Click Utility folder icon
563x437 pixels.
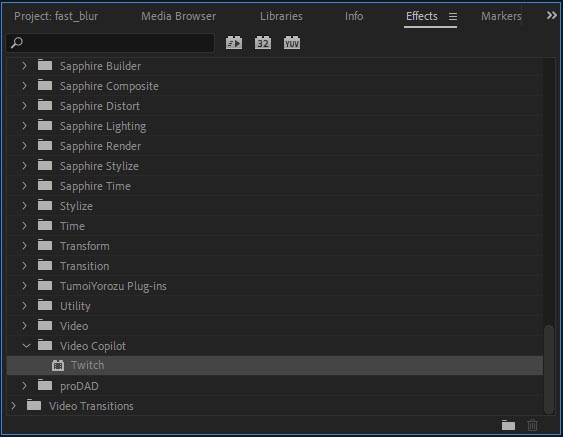(x=45, y=305)
